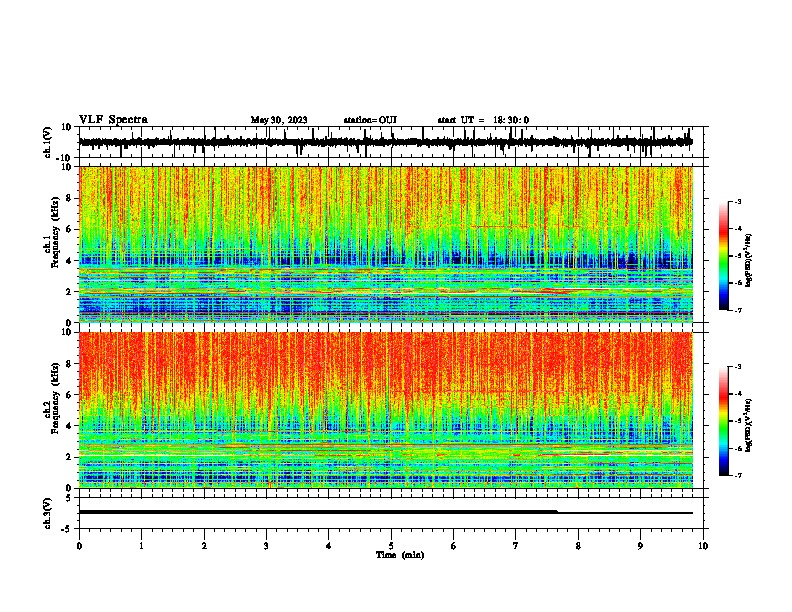
Task: Click the time axis tick label "3"
Action: point(266,546)
